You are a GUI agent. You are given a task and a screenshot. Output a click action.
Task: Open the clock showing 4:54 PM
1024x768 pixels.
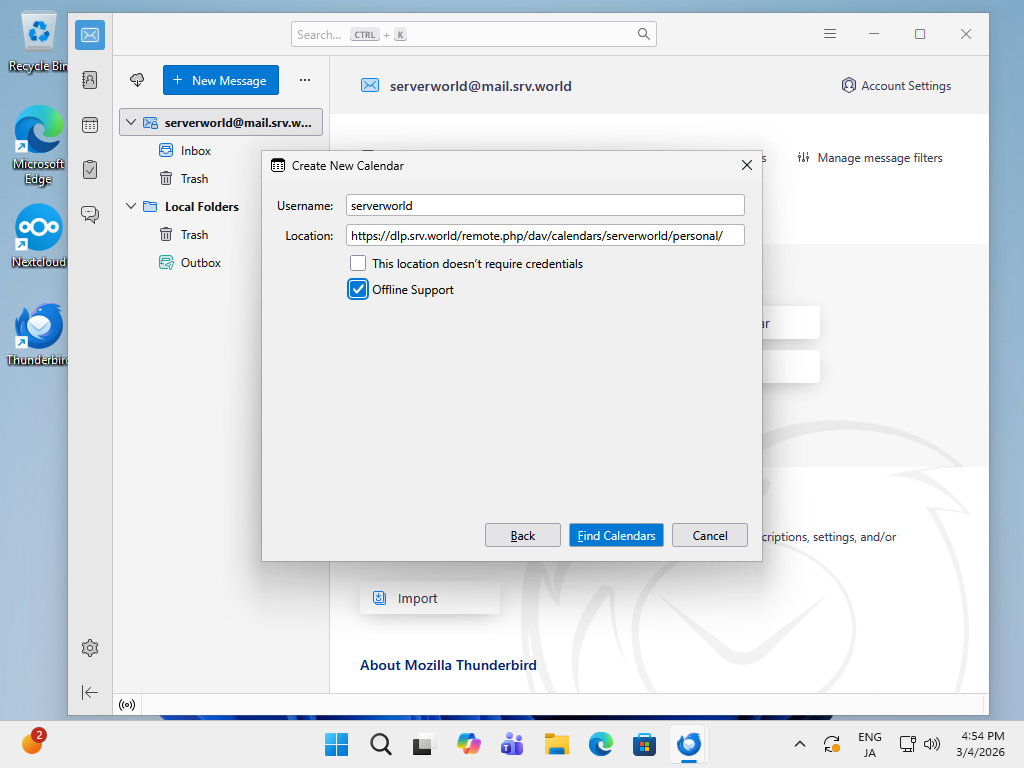pyautogui.click(x=980, y=744)
